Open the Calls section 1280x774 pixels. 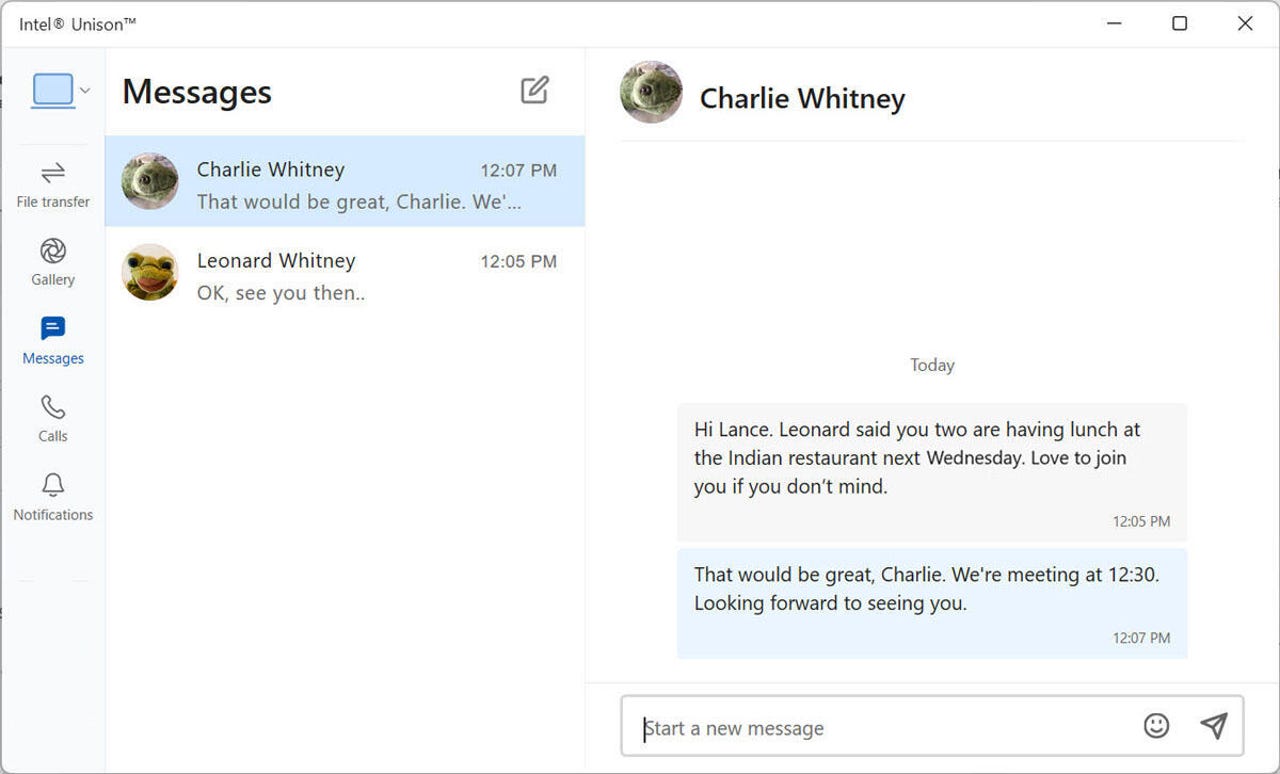pyautogui.click(x=53, y=419)
